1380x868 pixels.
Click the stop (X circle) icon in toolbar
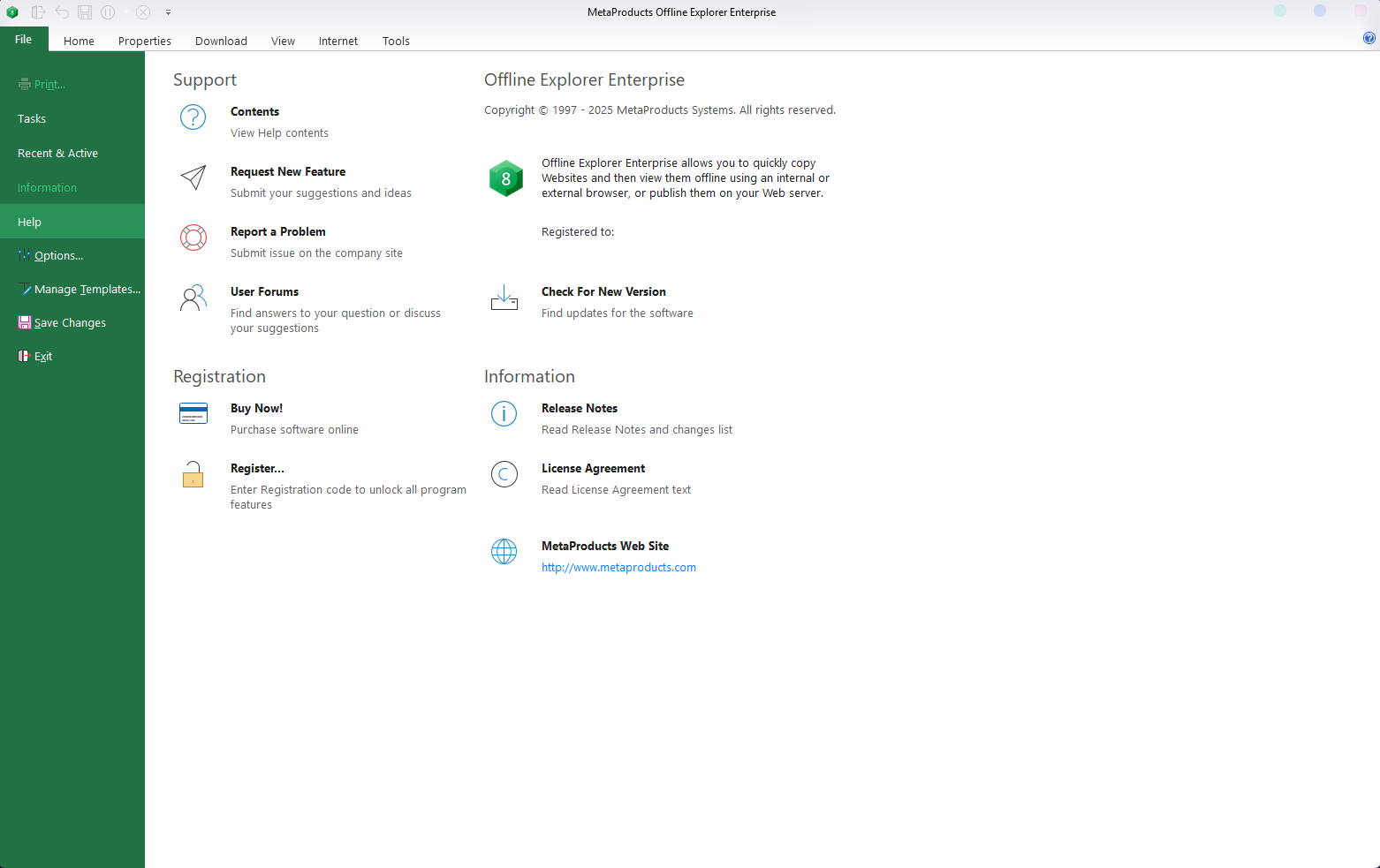[143, 12]
